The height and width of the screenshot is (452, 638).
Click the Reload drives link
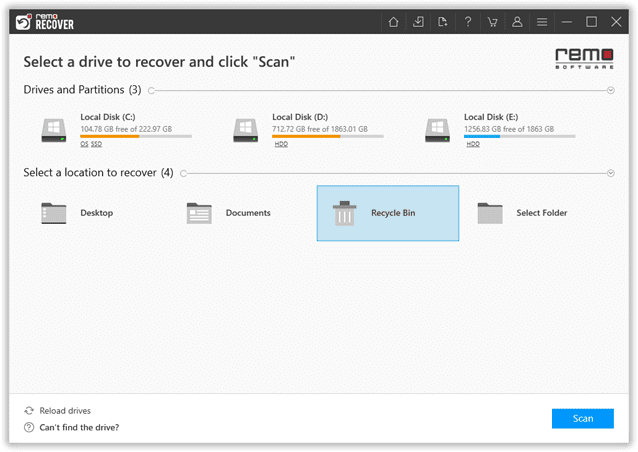57,411
